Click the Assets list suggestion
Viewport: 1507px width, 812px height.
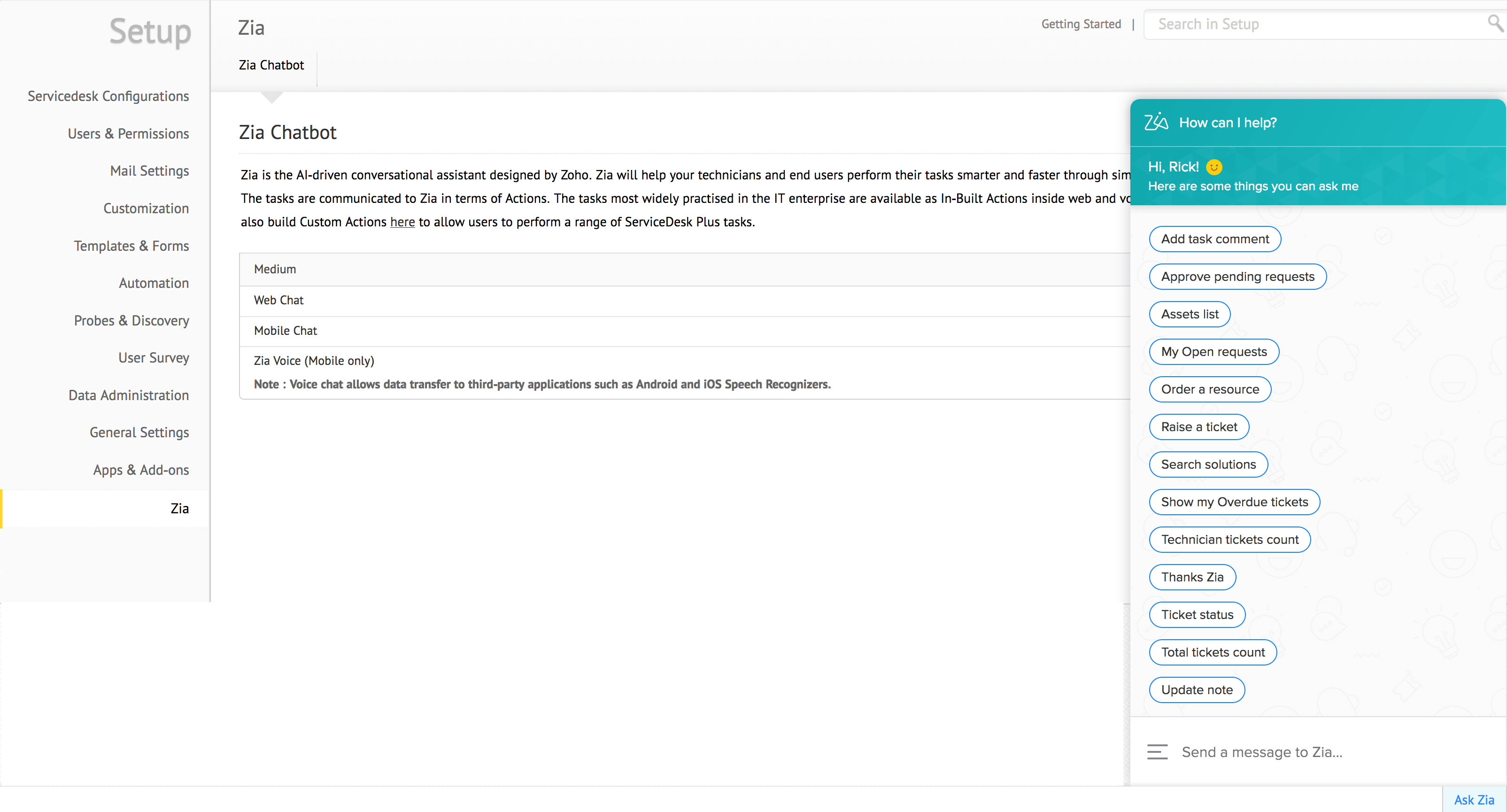pyautogui.click(x=1190, y=314)
